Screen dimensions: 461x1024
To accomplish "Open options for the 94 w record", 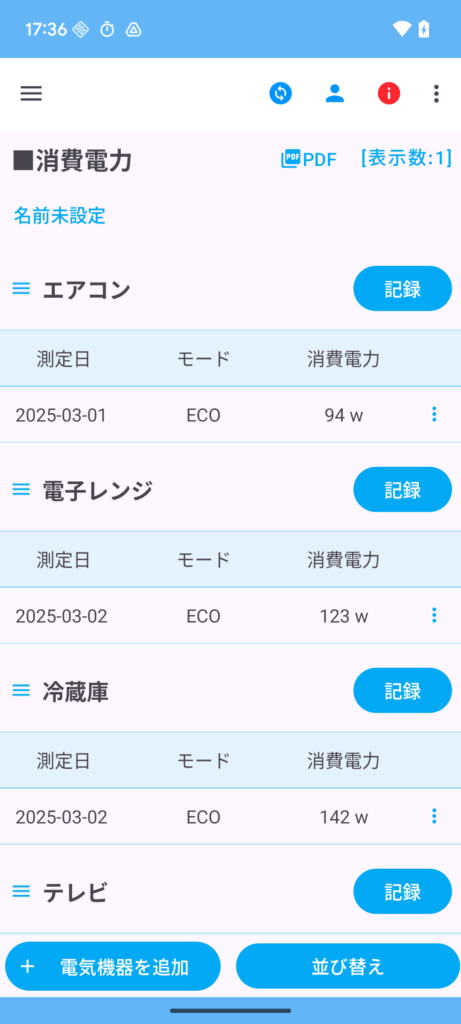I will [x=434, y=414].
